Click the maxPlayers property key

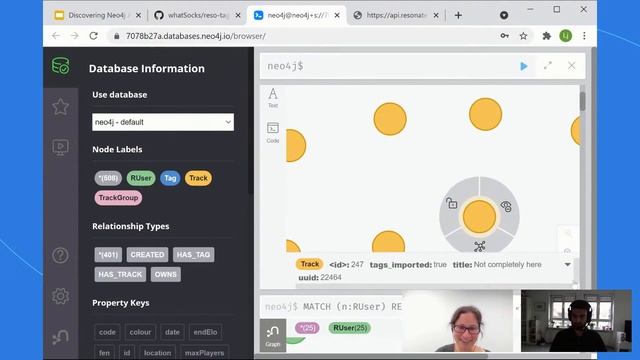(204, 353)
